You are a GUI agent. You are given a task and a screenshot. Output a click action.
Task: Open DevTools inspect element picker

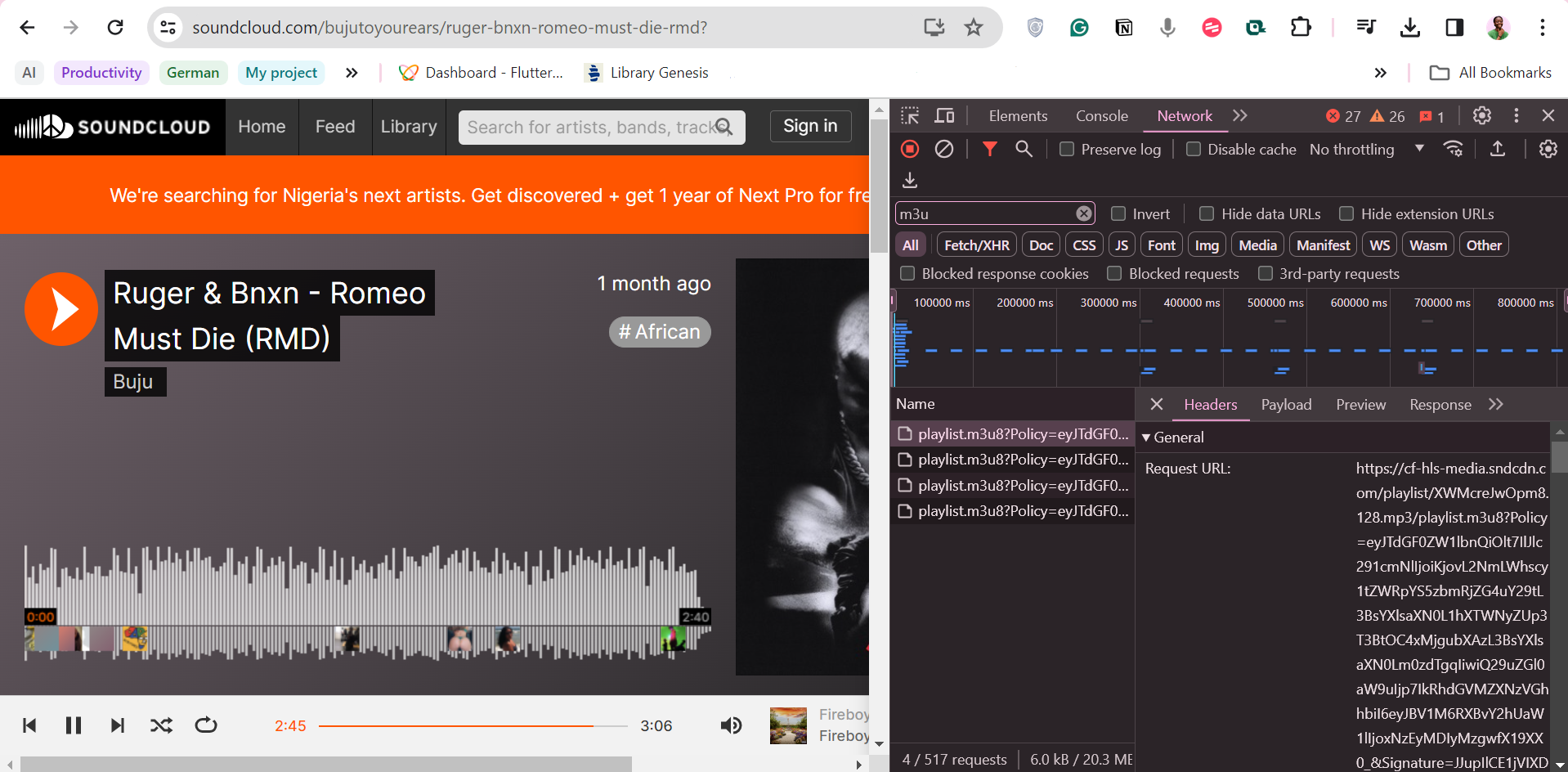[908, 115]
